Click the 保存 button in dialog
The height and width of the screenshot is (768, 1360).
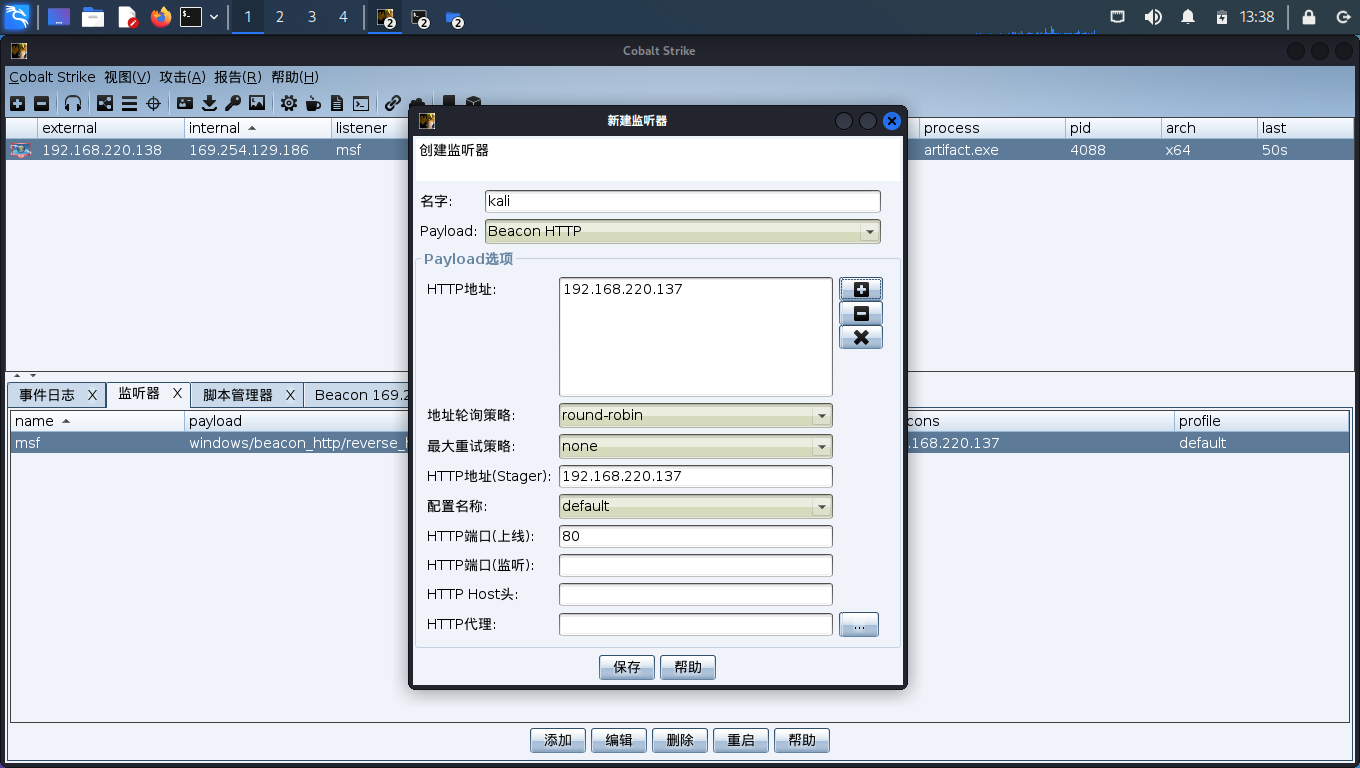[x=627, y=667]
